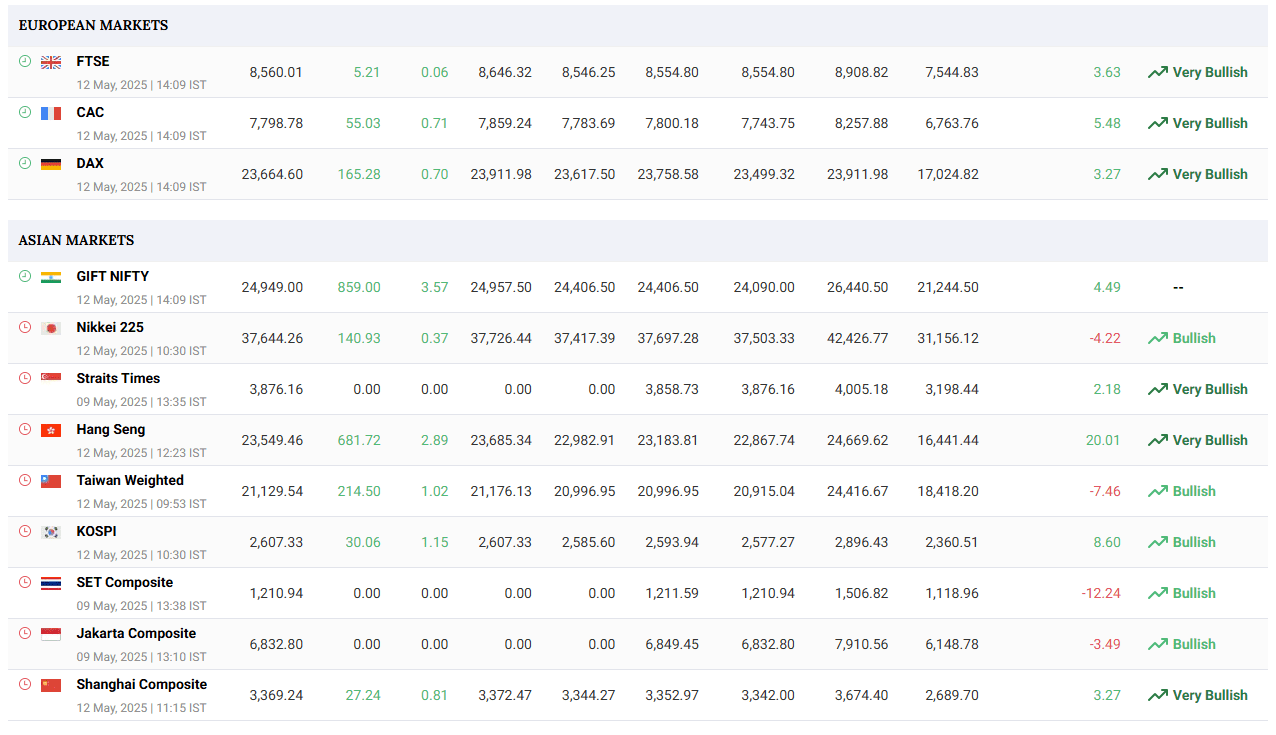Click the trend arrow icon for KOSPI's Bullish rating
The width and height of the screenshot is (1276, 735).
coord(1158,541)
